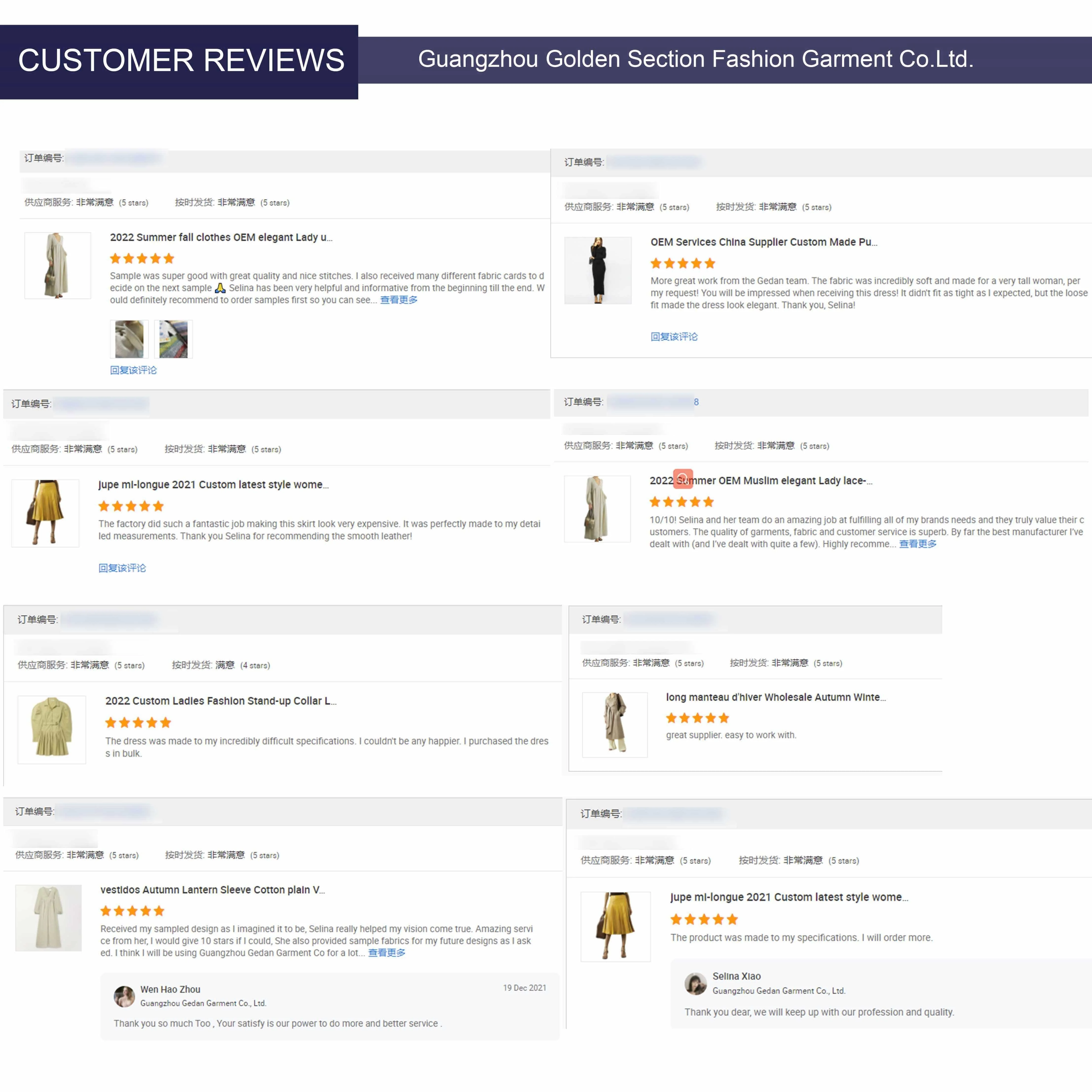
Task: Click 回复该评论 under the black dress review
Action: click(674, 337)
